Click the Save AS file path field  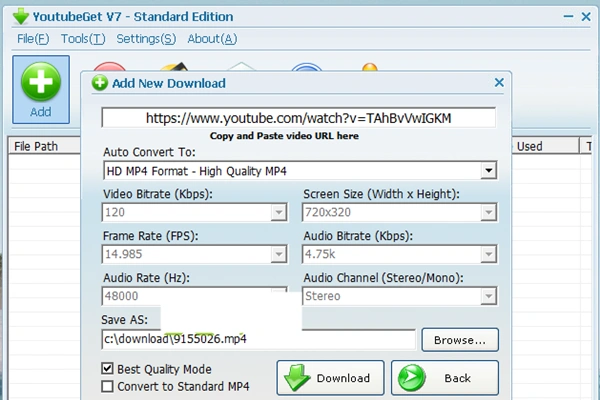click(x=258, y=340)
